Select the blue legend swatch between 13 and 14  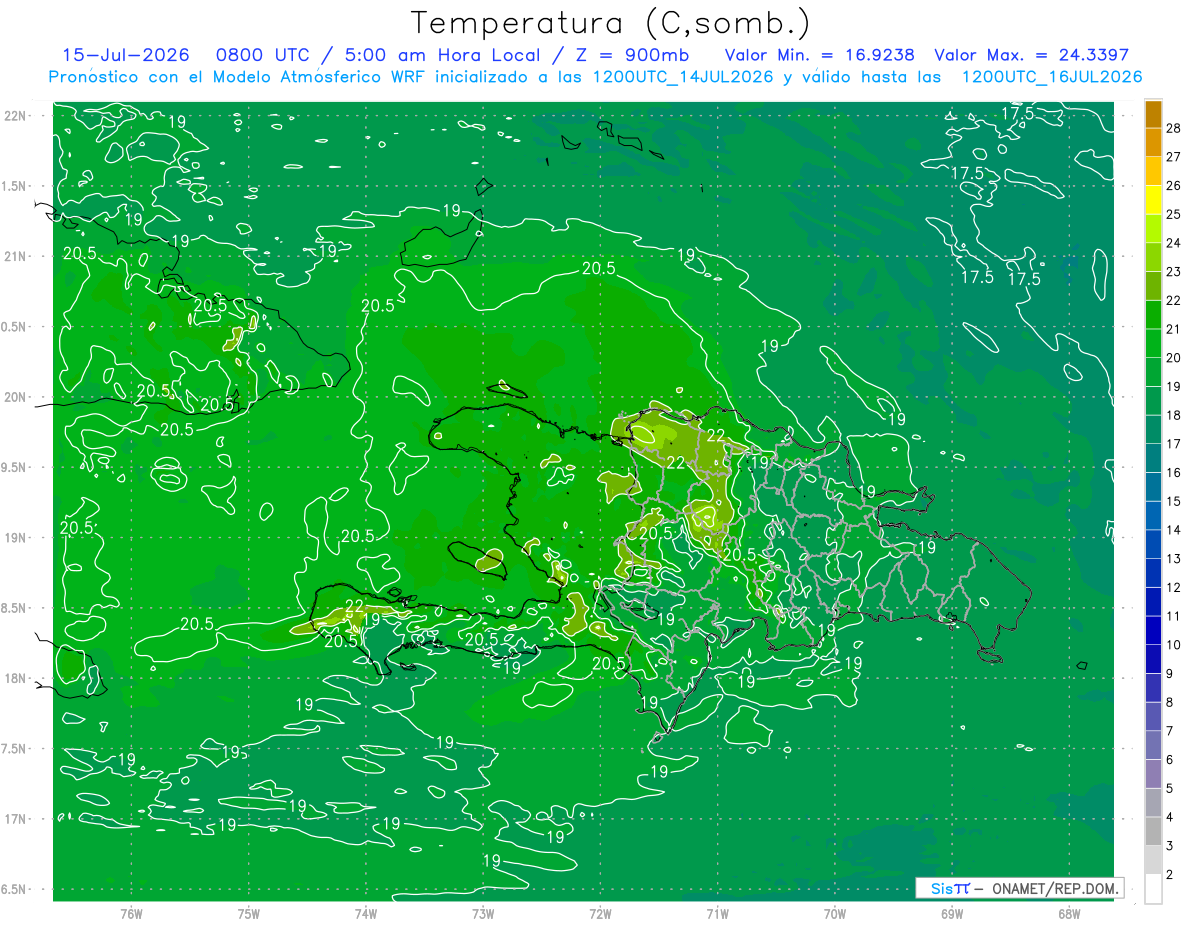(x=1153, y=545)
